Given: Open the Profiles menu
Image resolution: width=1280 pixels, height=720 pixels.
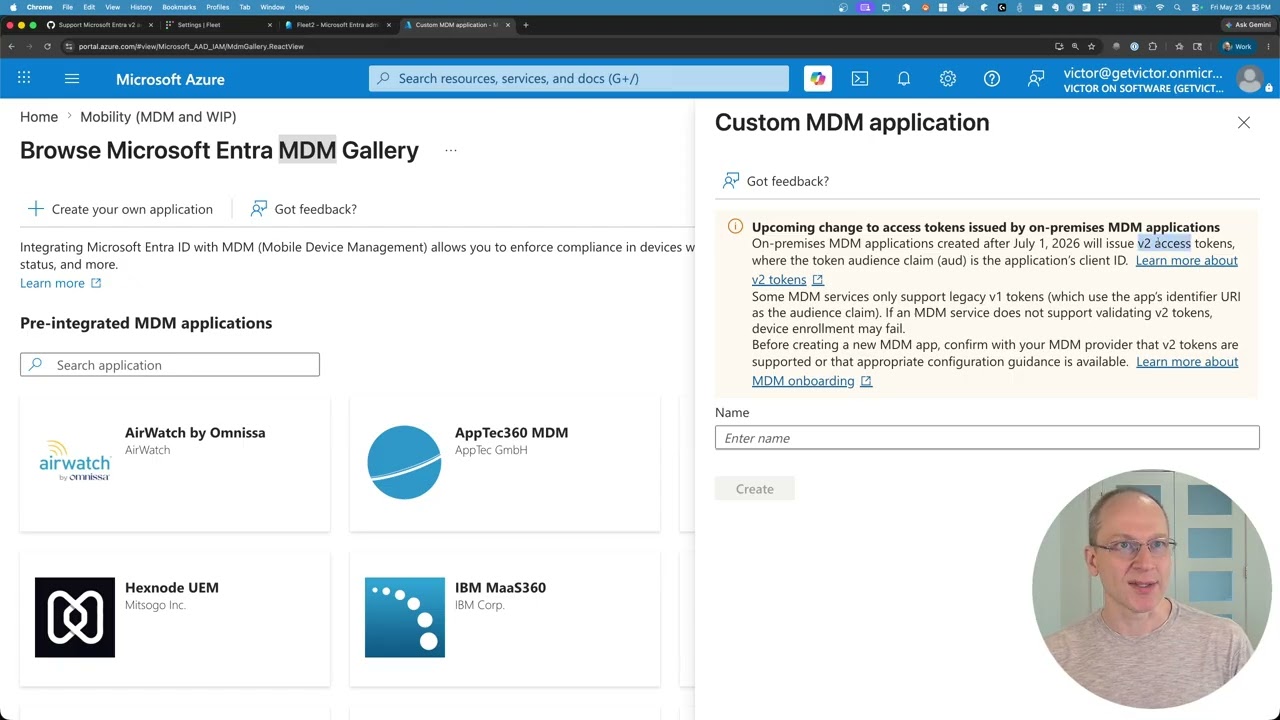Looking at the screenshot, I should (x=217, y=7).
